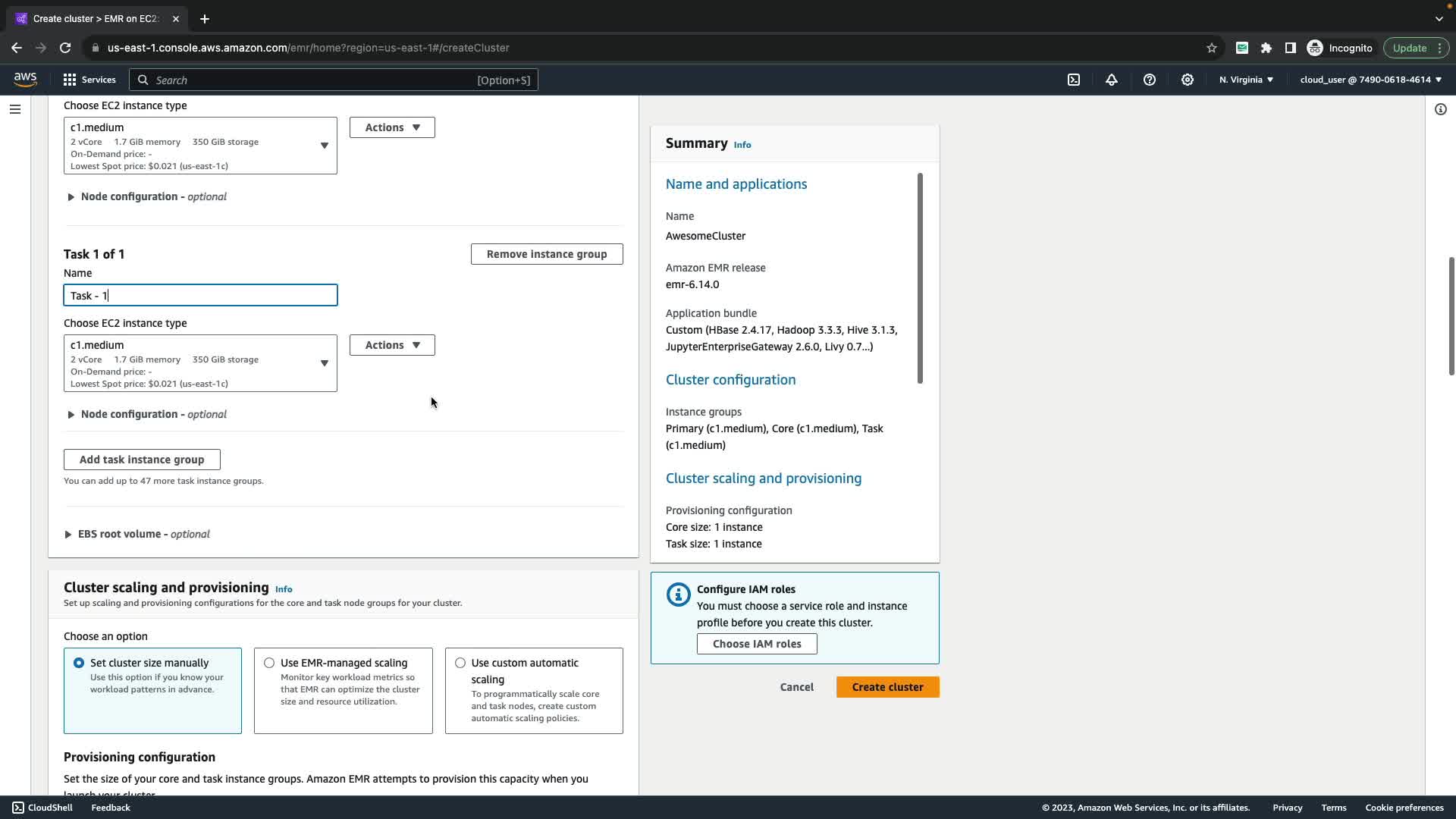Click the Task name input field
1456x819 pixels.
pyautogui.click(x=200, y=295)
